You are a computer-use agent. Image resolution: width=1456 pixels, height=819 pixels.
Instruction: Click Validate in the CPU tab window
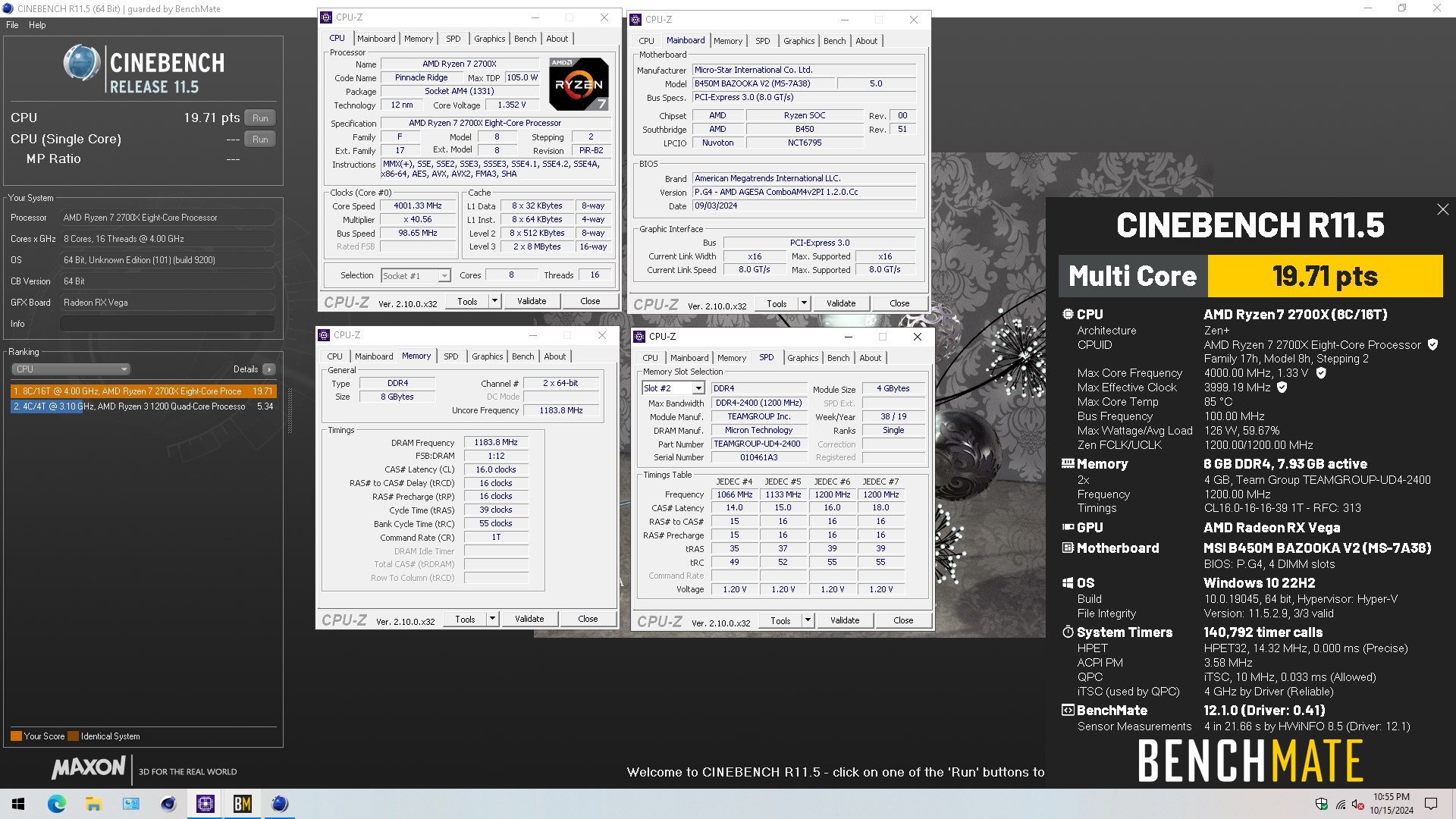[532, 301]
